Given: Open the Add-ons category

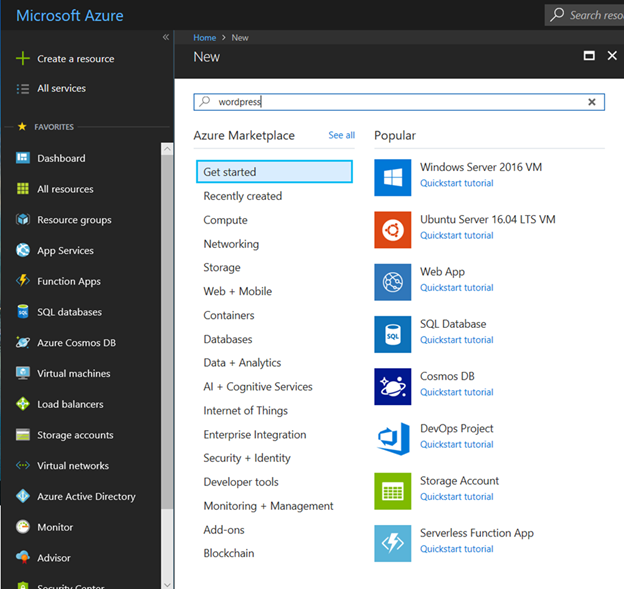Looking at the screenshot, I should pyautogui.click(x=224, y=530).
